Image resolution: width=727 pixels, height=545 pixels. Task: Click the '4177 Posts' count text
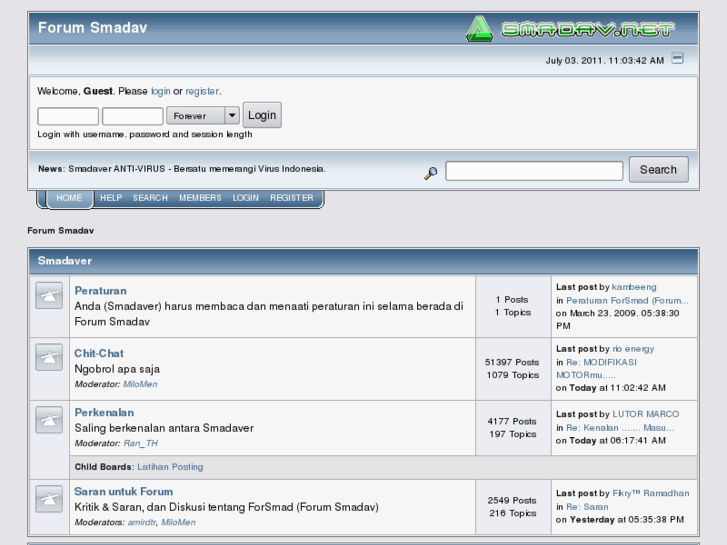coord(512,422)
